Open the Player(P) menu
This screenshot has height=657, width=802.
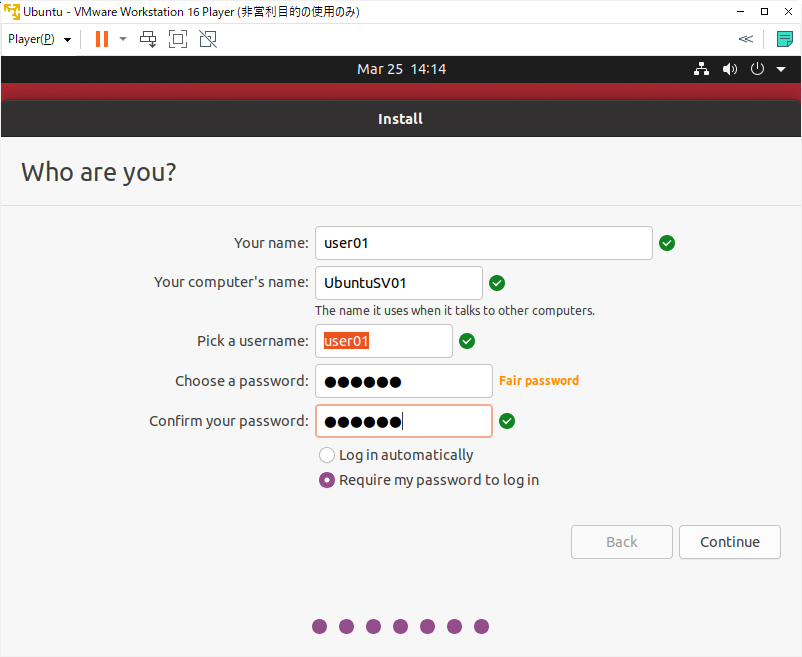pos(38,39)
